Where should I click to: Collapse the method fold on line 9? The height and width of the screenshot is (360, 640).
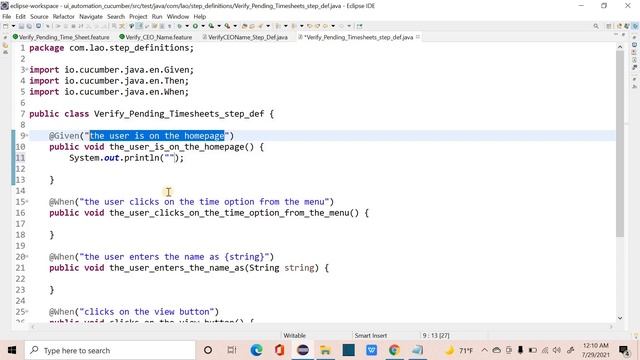point(27,135)
